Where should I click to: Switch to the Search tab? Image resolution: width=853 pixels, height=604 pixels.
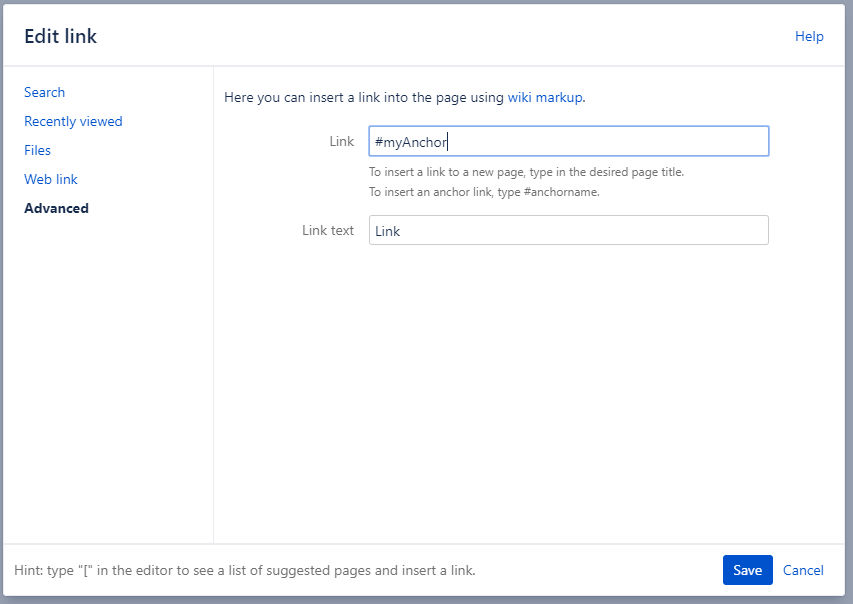(44, 92)
